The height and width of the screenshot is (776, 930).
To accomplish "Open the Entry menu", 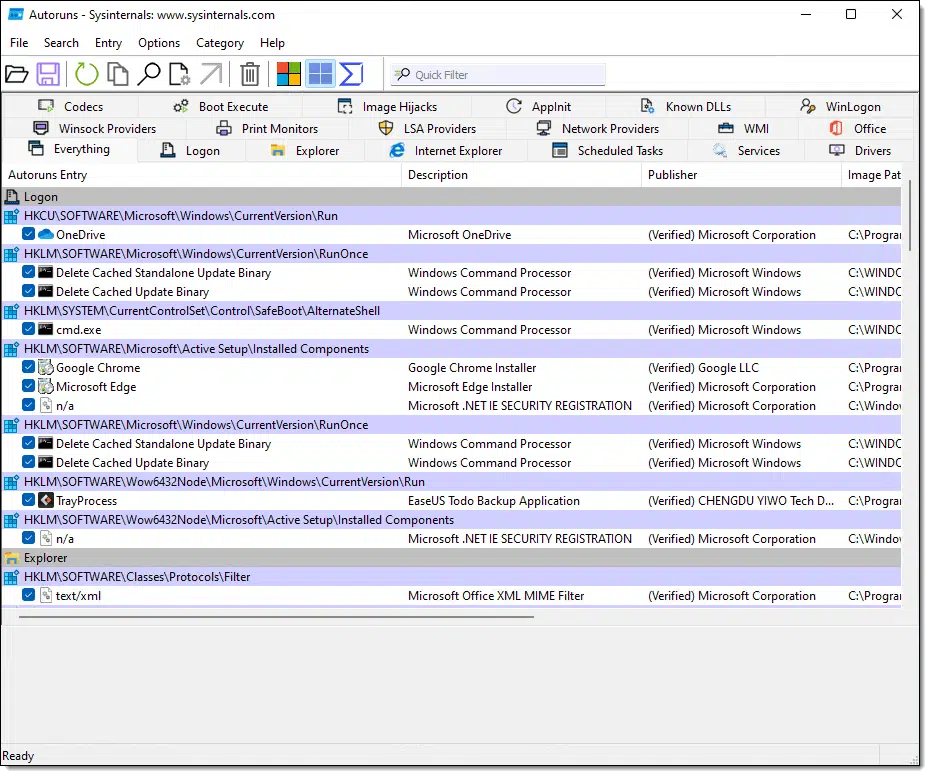I will (x=109, y=43).
